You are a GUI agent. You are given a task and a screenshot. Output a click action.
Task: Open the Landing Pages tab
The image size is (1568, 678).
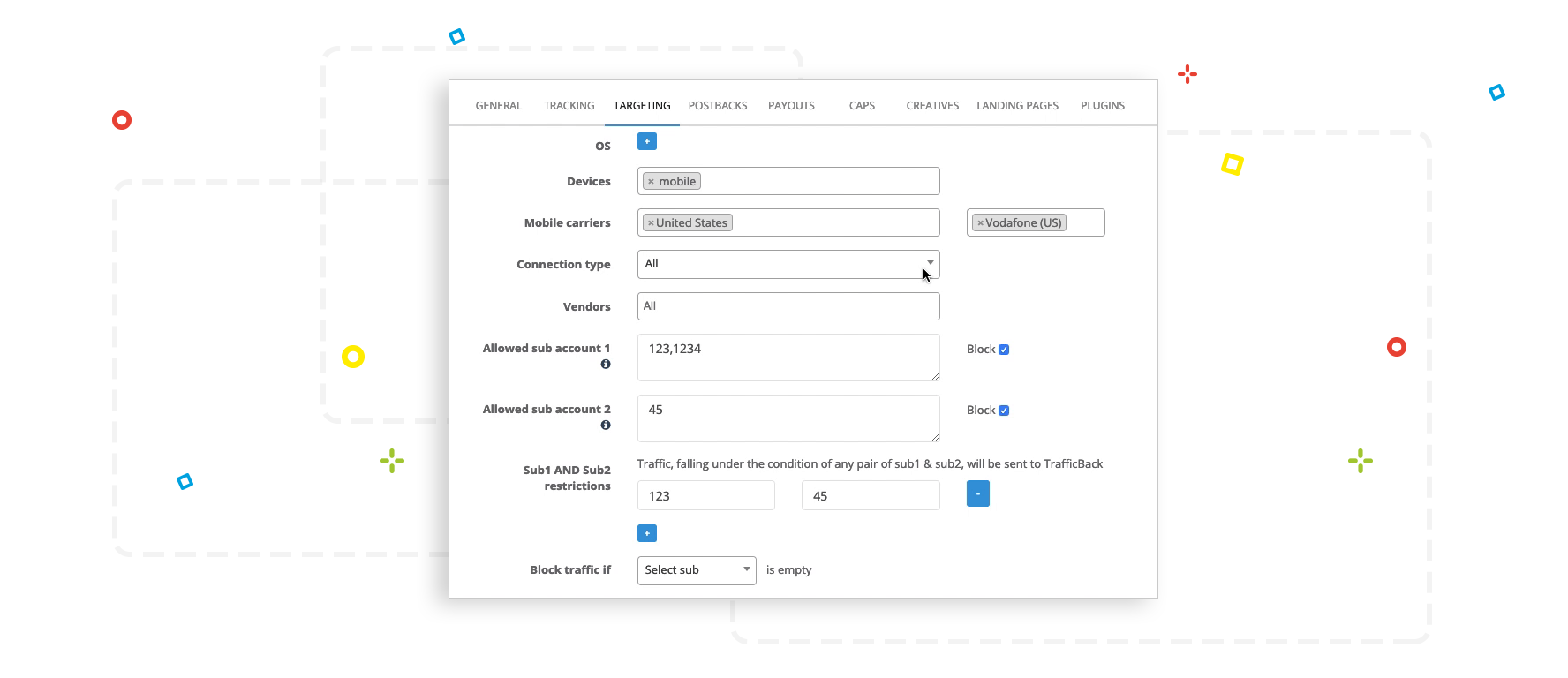pyautogui.click(x=1017, y=106)
